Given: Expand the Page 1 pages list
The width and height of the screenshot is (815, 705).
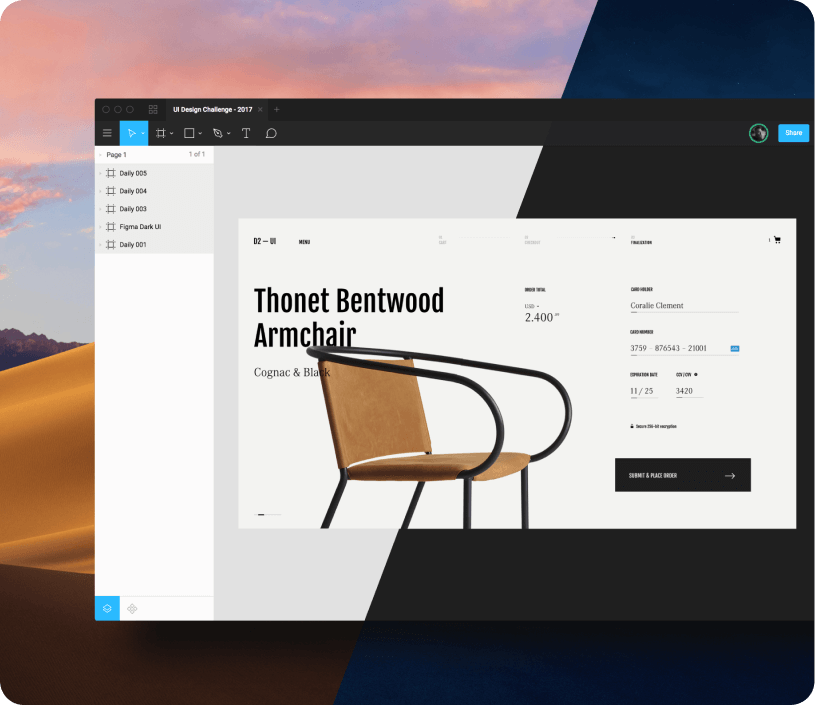Looking at the screenshot, I should (100, 155).
